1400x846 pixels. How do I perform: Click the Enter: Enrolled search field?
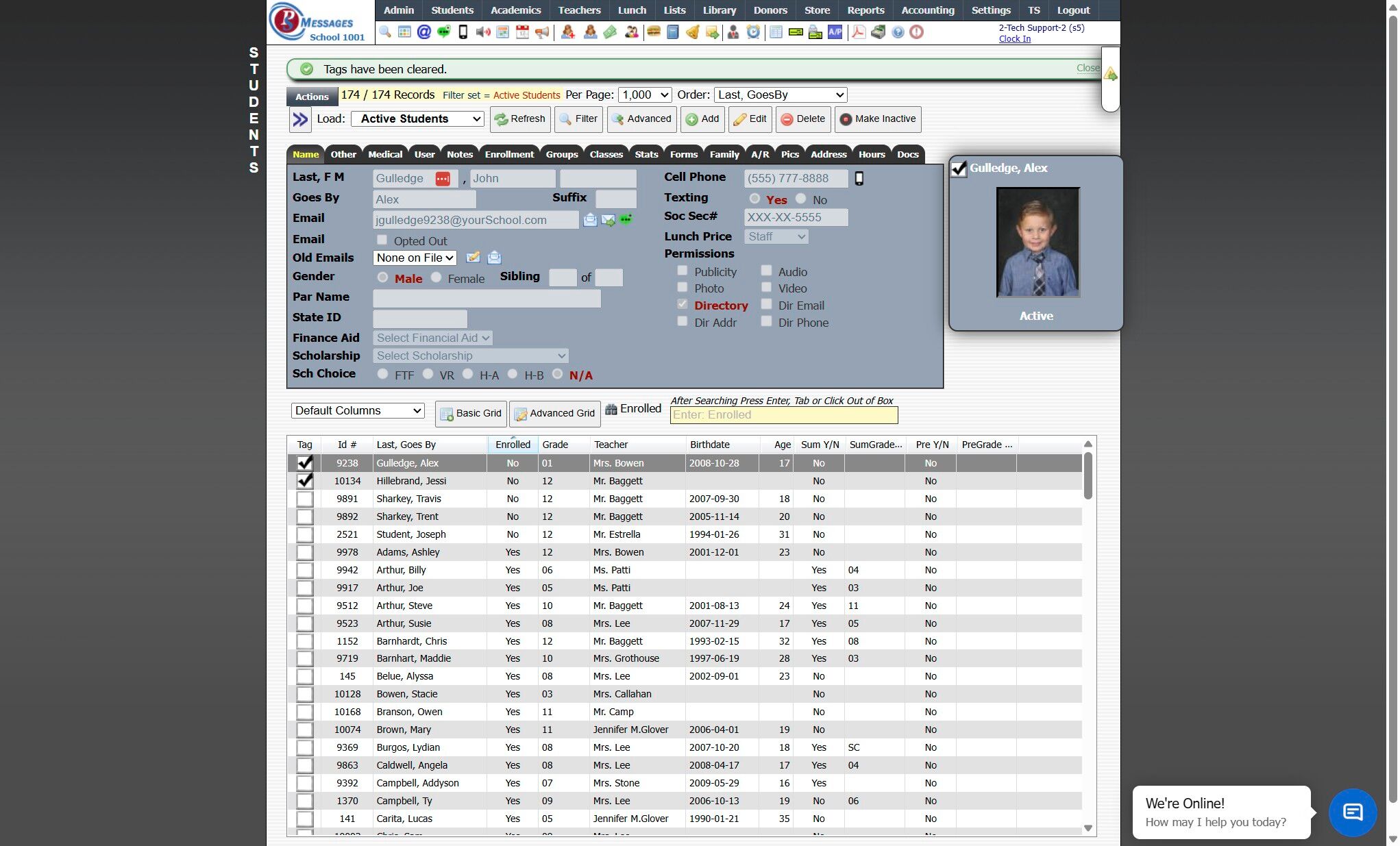click(x=783, y=415)
